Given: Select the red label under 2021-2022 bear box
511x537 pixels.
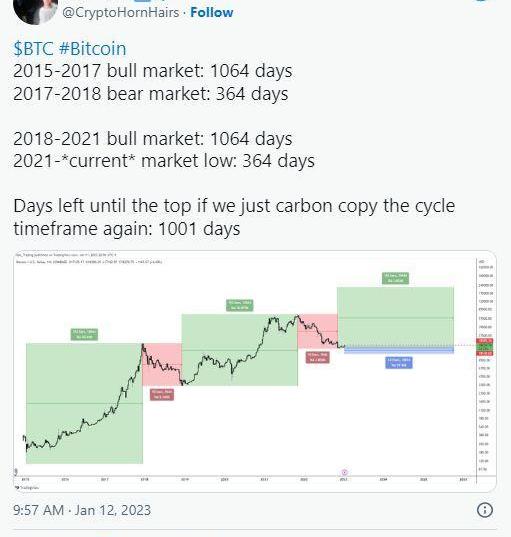Looking at the screenshot, I should [317, 357].
